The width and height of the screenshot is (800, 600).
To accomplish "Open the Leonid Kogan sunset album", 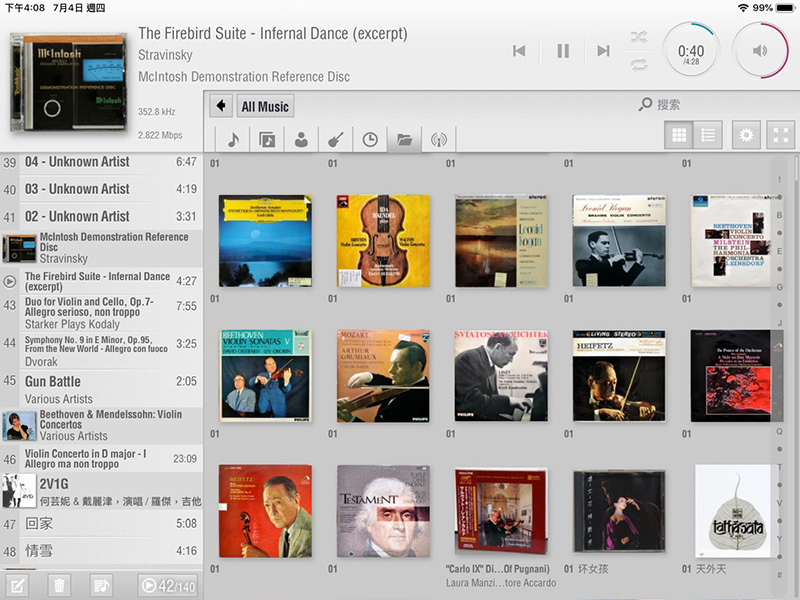I will tap(501, 241).
